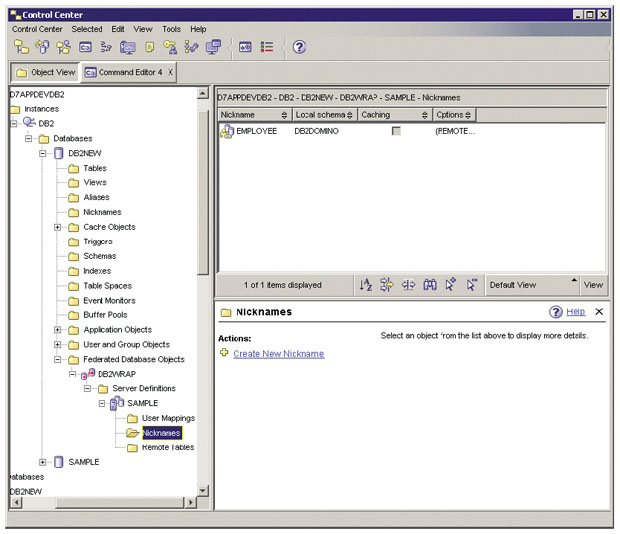The height and width of the screenshot is (534, 620).
Task: Click the Find binoculars icon
Action: (430, 284)
